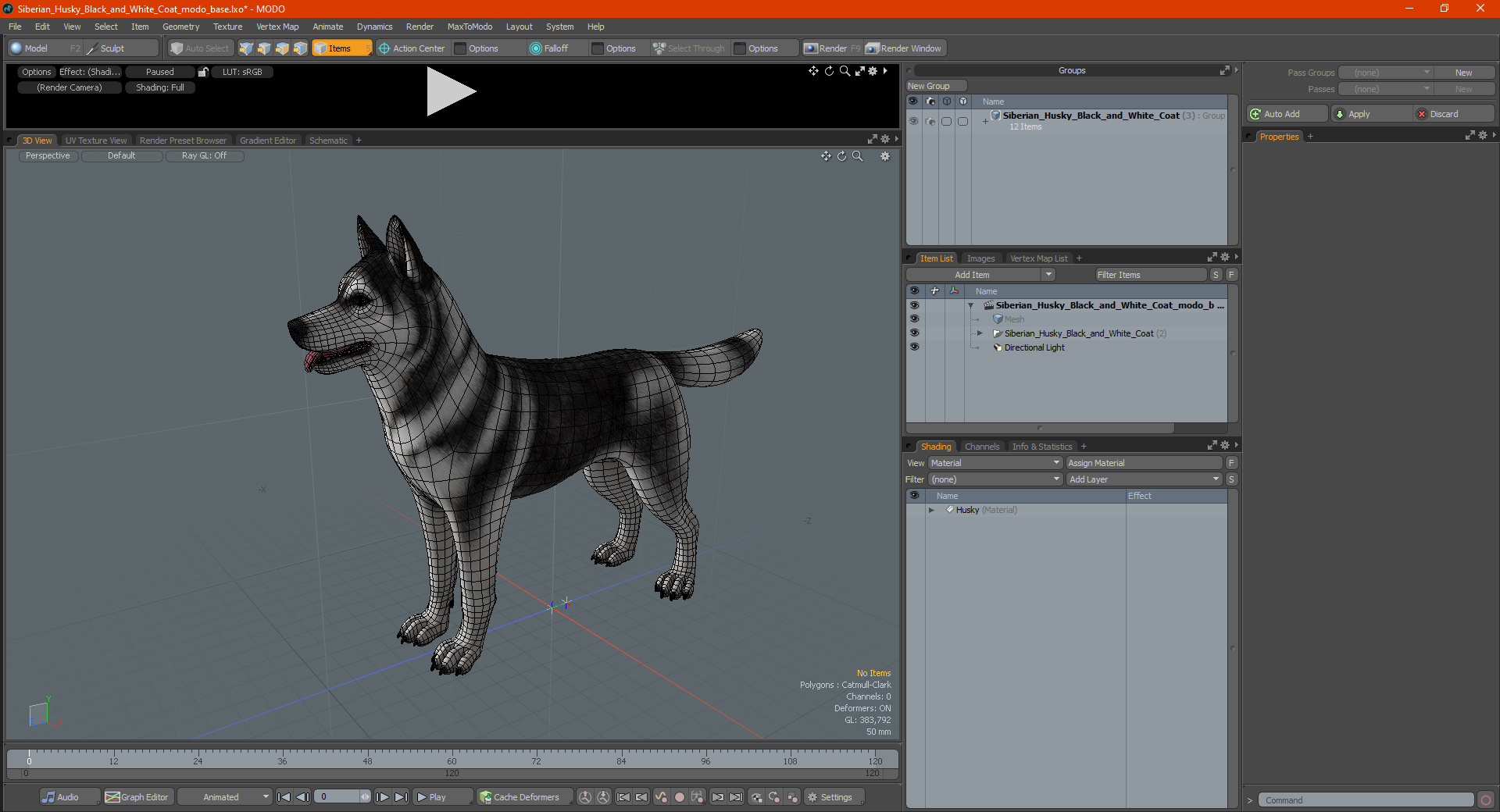Image resolution: width=1500 pixels, height=812 pixels.
Task: Open shading View Material dropdown
Action: [x=995, y=463]
